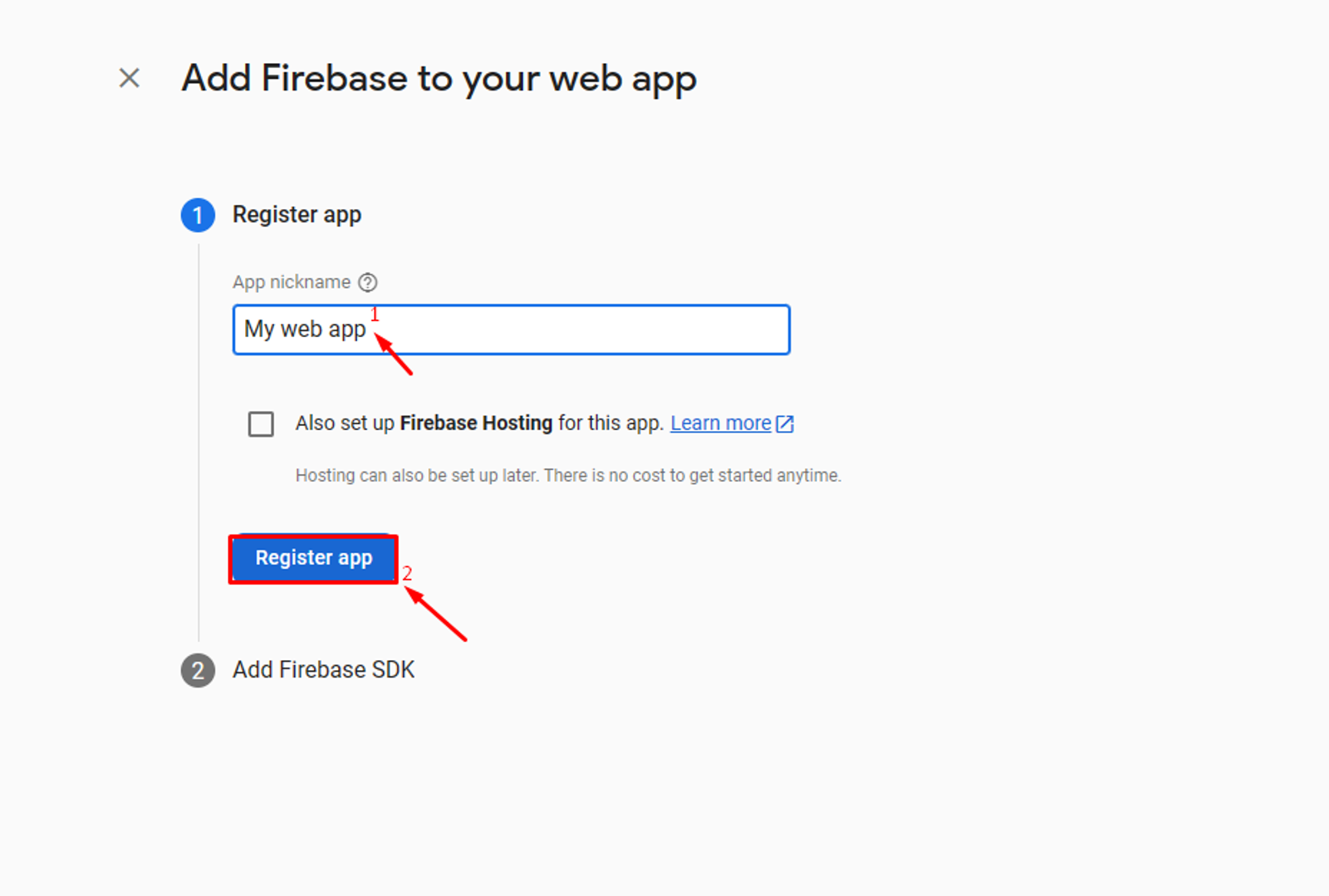1329x896 pixels.
Task: Click the numbered badge before Register app heading
Action: point(198,214)
